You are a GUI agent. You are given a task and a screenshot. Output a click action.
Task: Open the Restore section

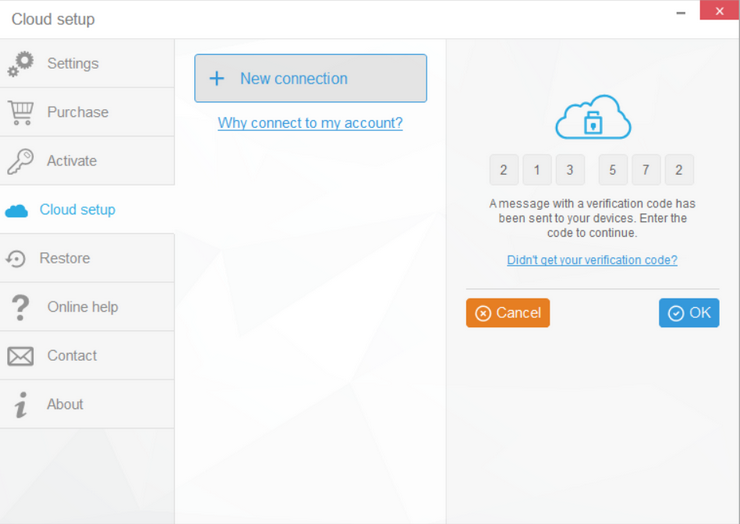87,258
